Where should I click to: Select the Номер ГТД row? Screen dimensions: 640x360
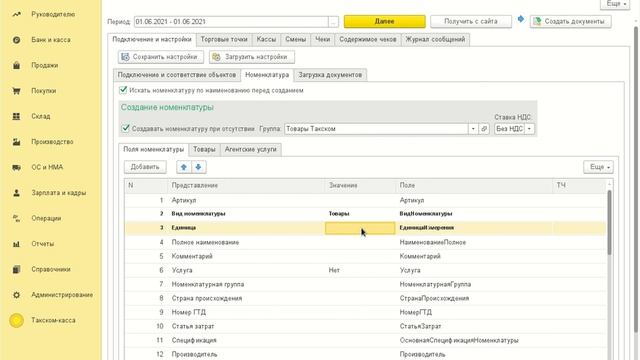click(365, 312)
